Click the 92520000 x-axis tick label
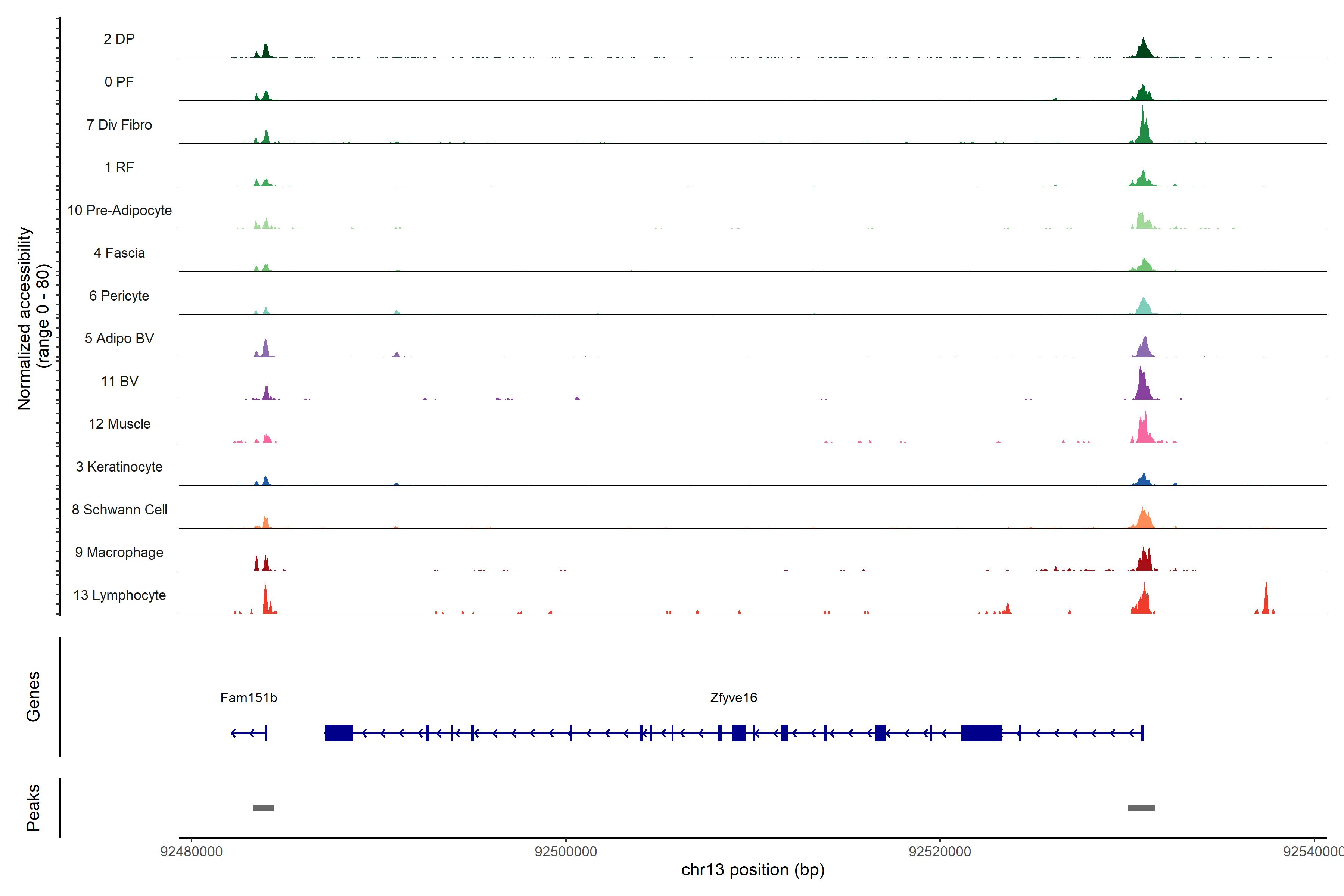The width and height of the screenshot is (1344, 896). (940, 852)
